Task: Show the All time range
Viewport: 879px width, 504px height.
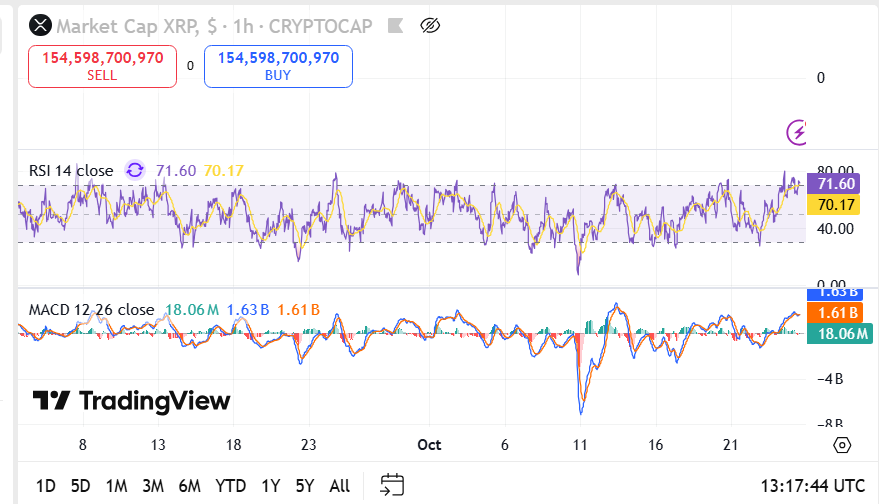Action: pos(340,486)
